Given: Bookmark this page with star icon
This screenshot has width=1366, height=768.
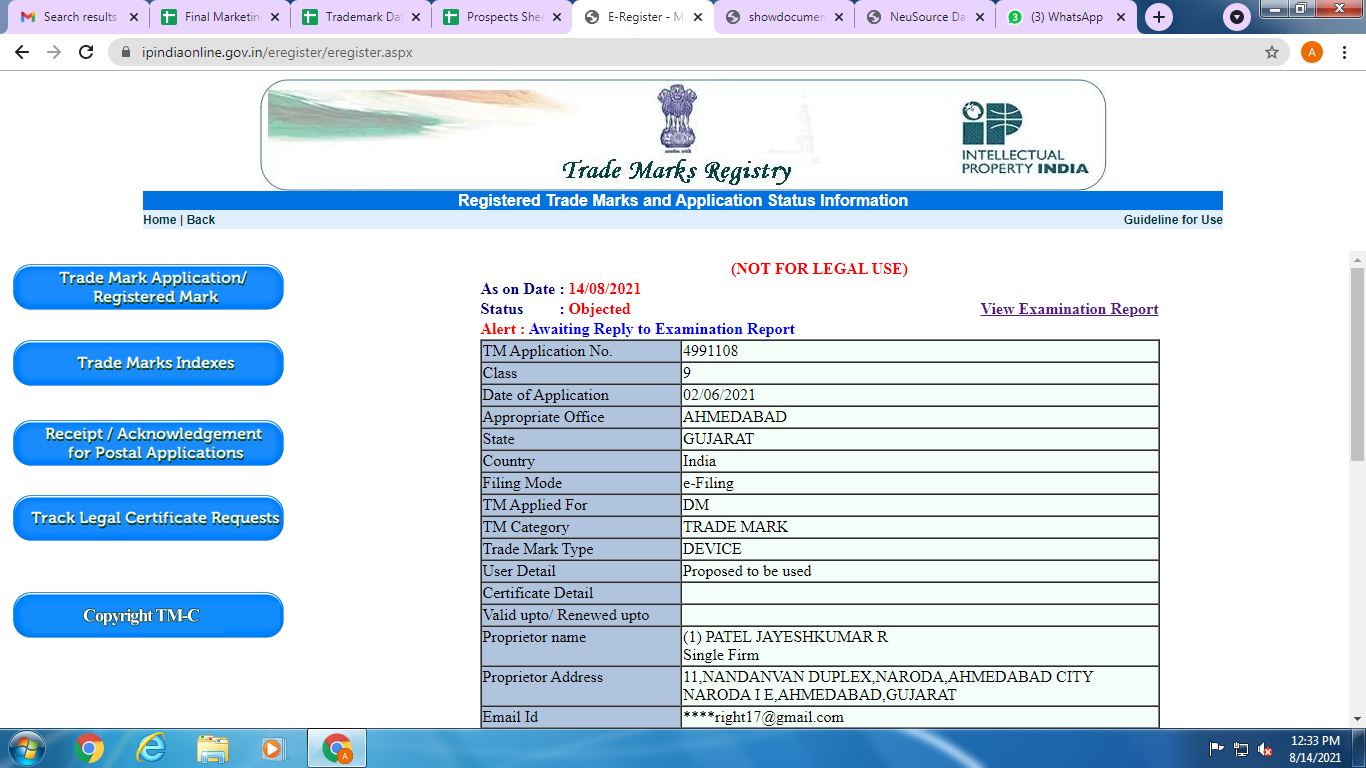Looking at the screenshot, I should (x=1272, y=52).
